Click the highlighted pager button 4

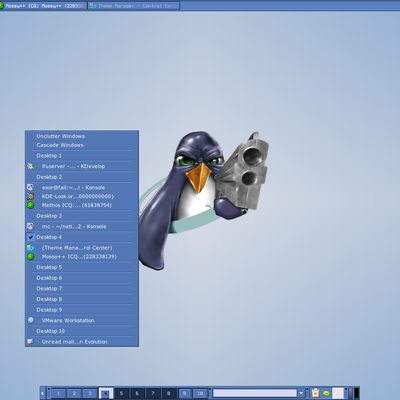pos(106,393)
